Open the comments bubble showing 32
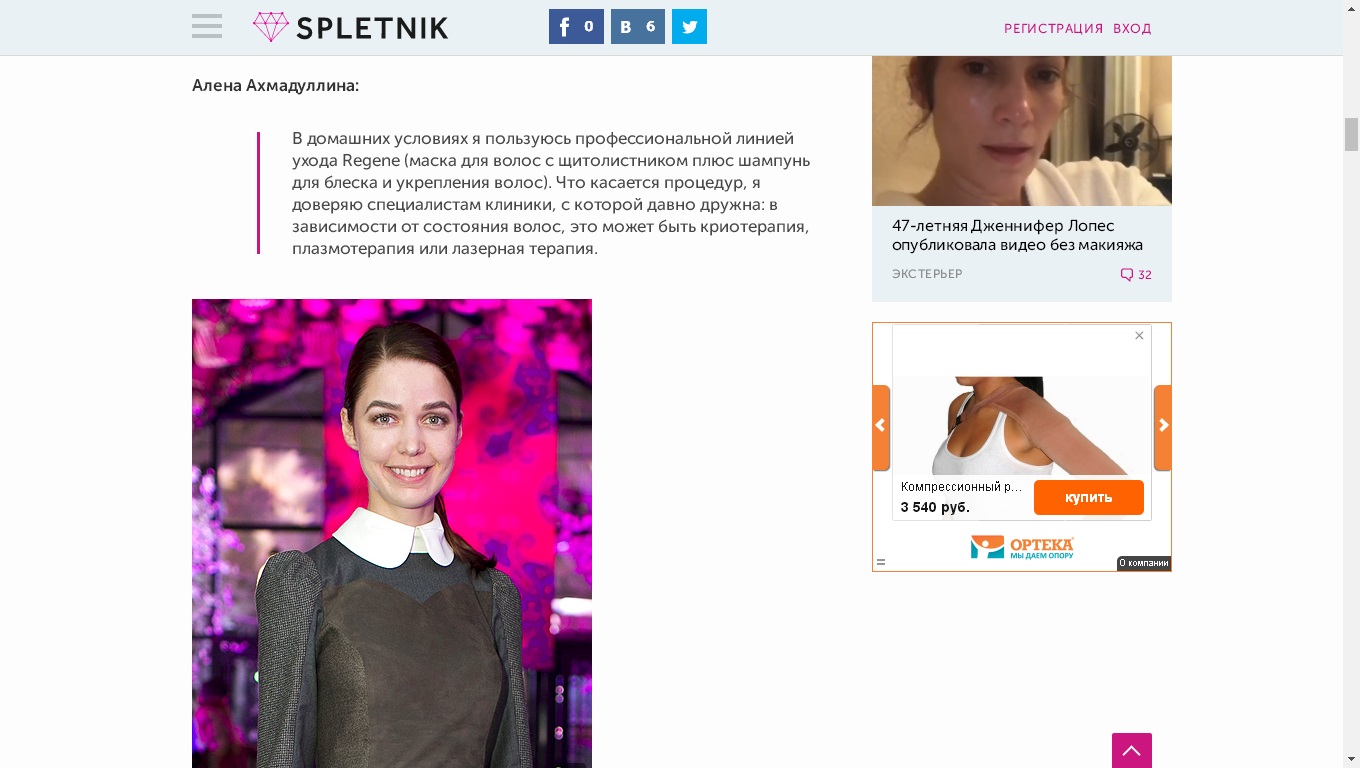 pos(1136,275)
